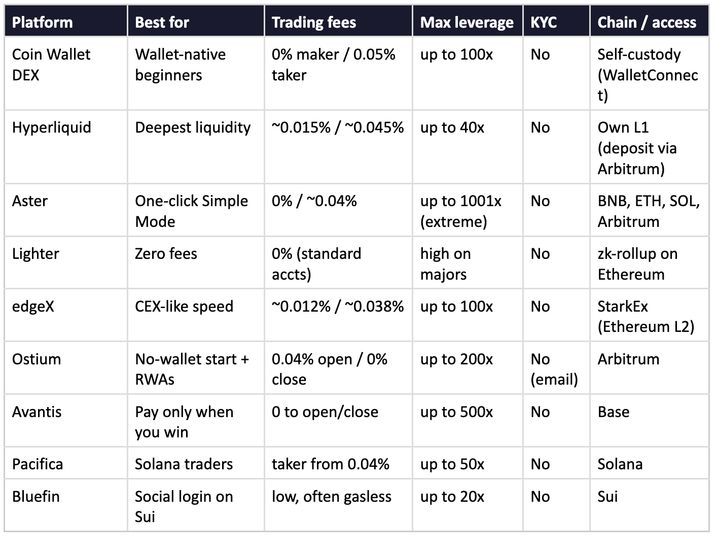716x536 pixels.
Task: Click the edgeX platform cell
Action: pyautogui.click(x=66, y=315)
